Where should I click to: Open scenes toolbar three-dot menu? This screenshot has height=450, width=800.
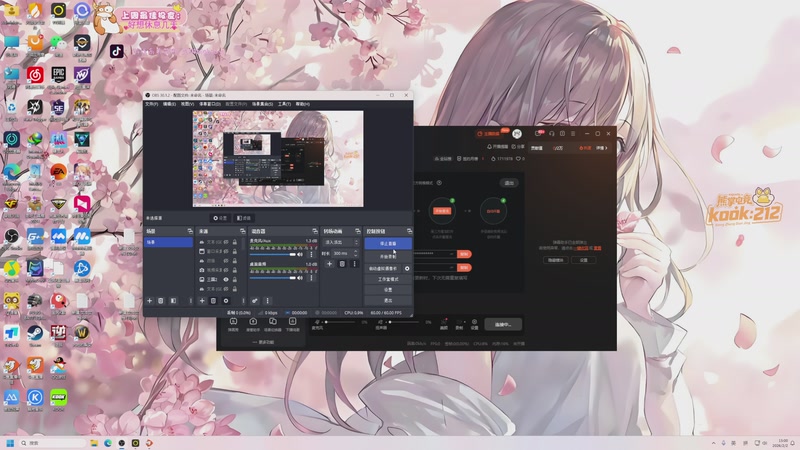pos(191,301)
